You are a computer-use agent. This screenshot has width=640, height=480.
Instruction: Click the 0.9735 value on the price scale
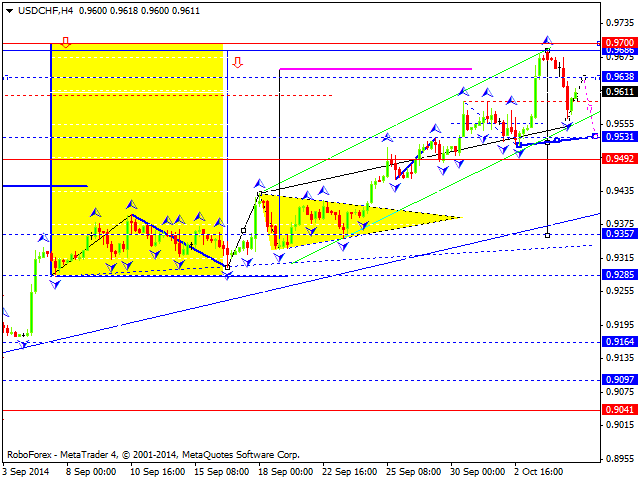pyautogui.click(x=620, y=23)
